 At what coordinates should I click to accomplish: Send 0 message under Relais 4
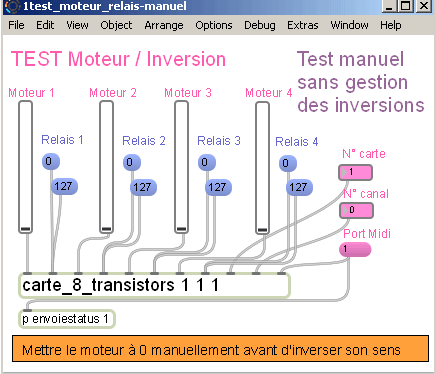[x=288, y=163]
